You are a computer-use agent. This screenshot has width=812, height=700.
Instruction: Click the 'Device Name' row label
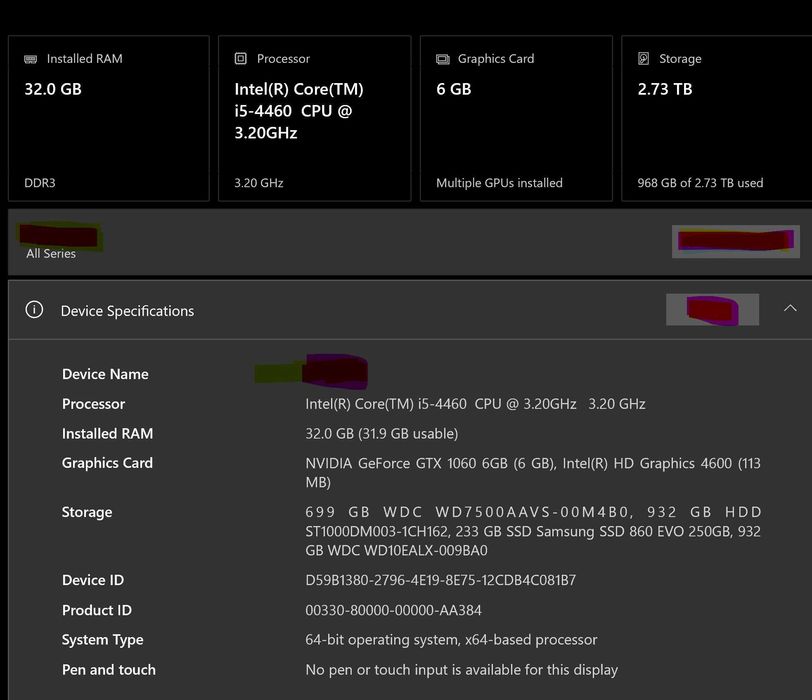(105, 374)
